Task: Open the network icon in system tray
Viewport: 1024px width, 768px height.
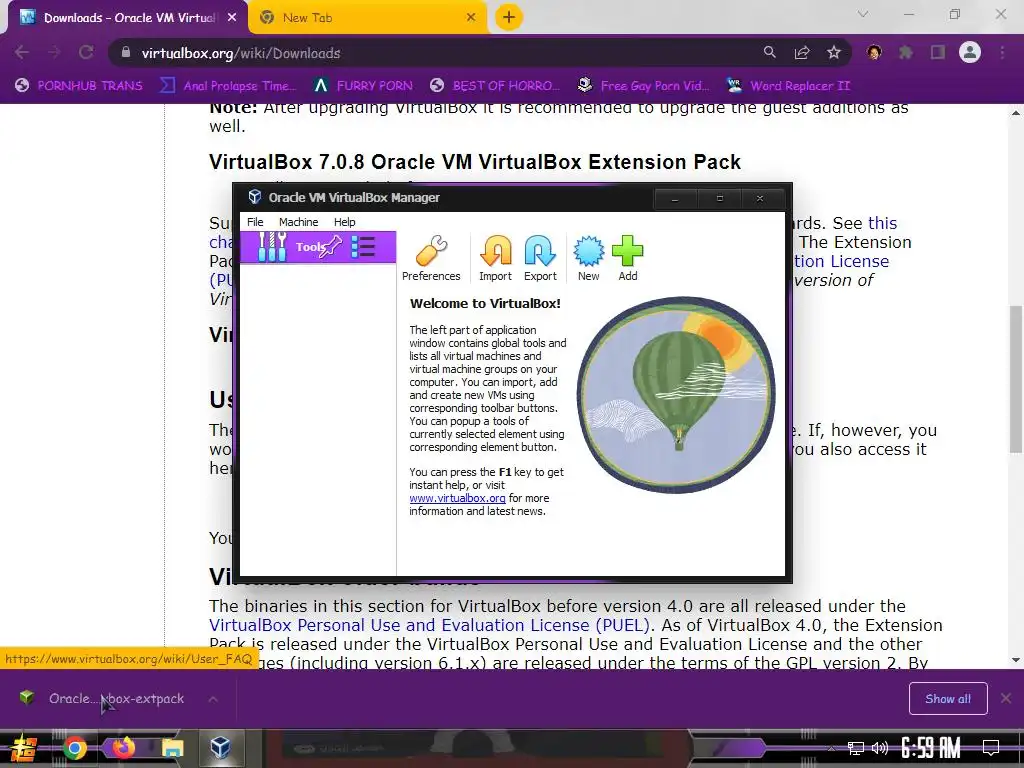Action: [x=856, y=748]
